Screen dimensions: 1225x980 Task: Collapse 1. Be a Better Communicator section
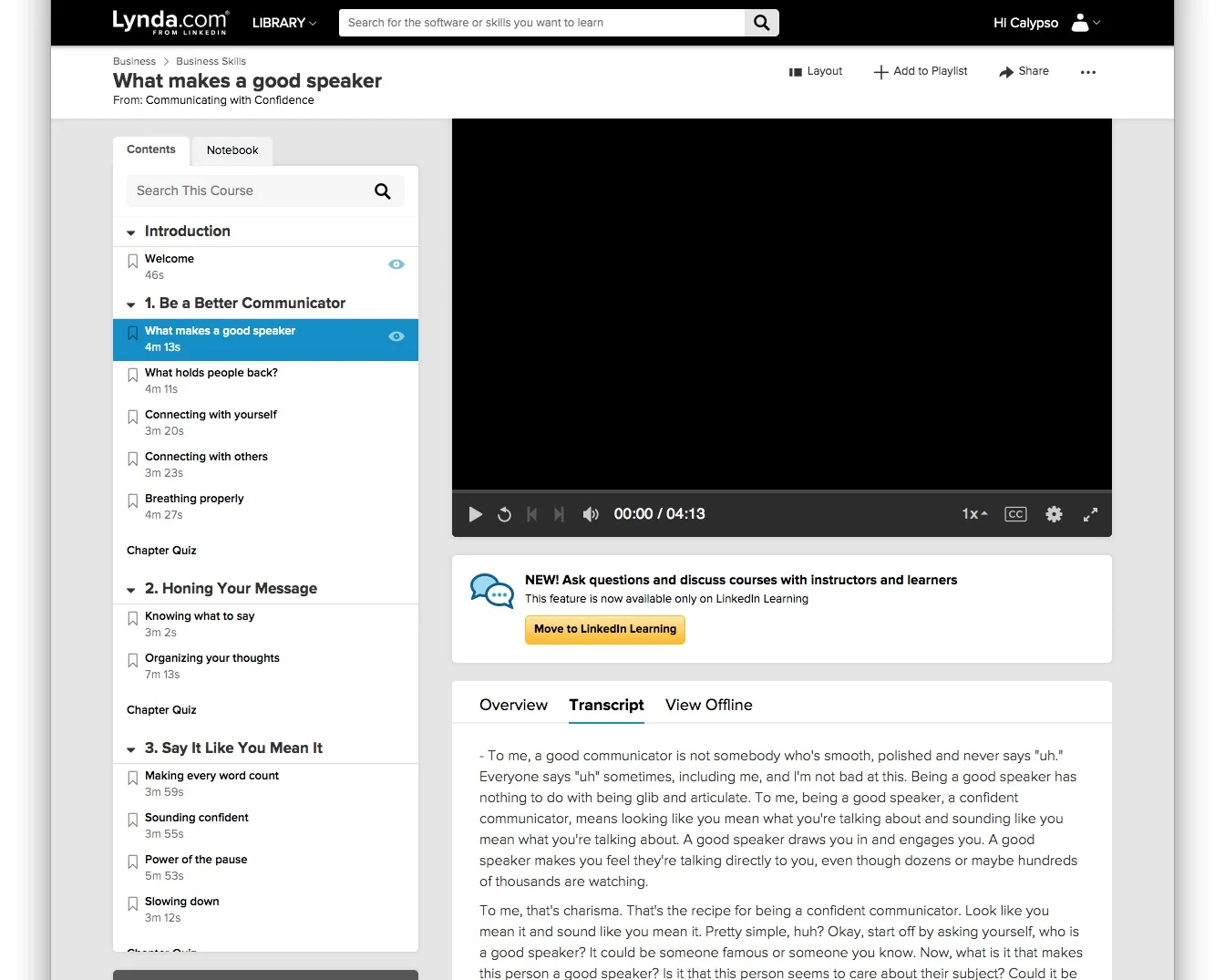(x=131, y=304)
